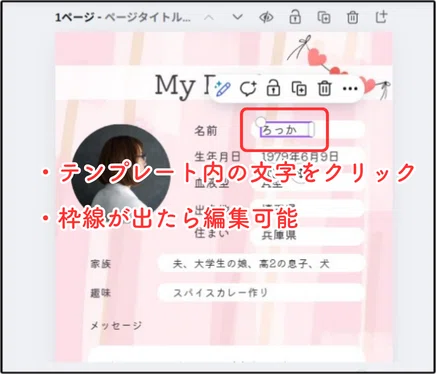Image resolution: width=439 pixels, height=375 pixels.
Task: Delete the page with the header trash icon
Action: pyautogui.click(x=352, y=17)
